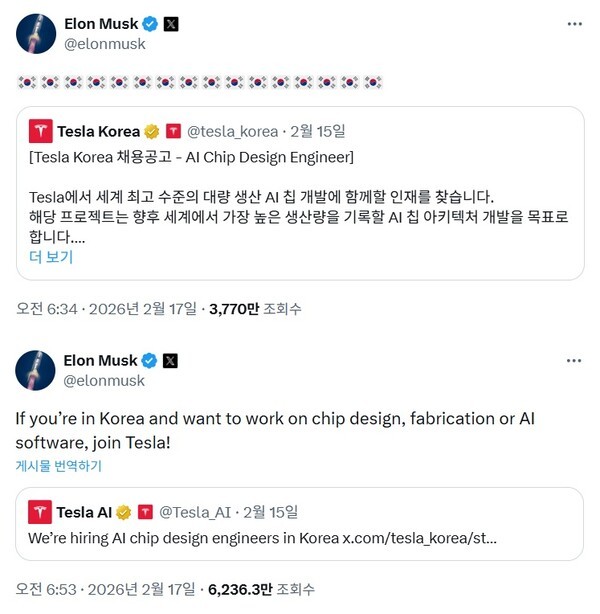600x614 pixels.
Task: Open the three-dot menu on first post
Action: click(574, 23)
